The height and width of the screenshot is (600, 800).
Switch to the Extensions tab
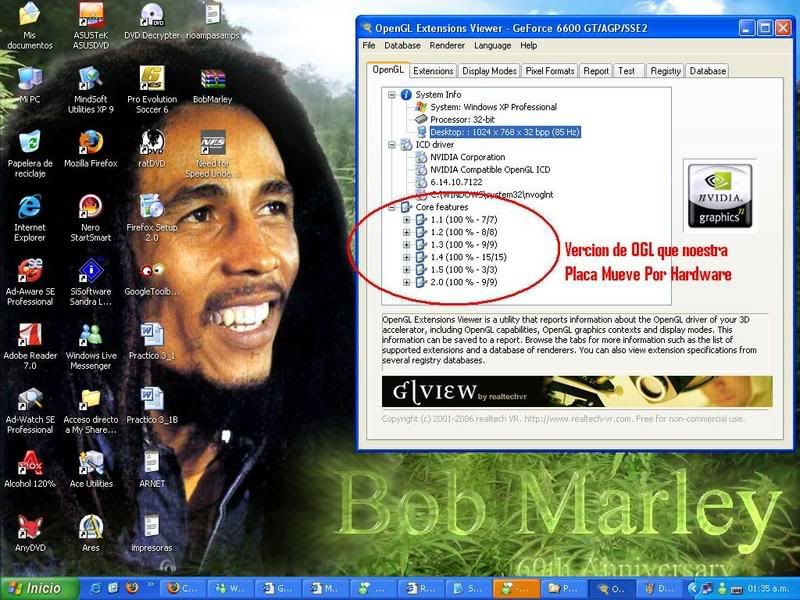tap(432, 71)
